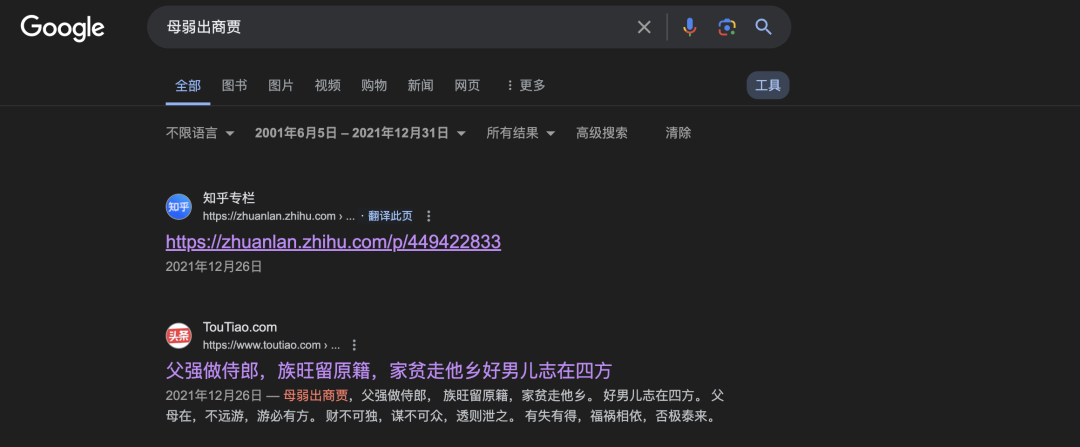
Task: Click the TouTiao.com site name
Action: (x=240, y=327)
